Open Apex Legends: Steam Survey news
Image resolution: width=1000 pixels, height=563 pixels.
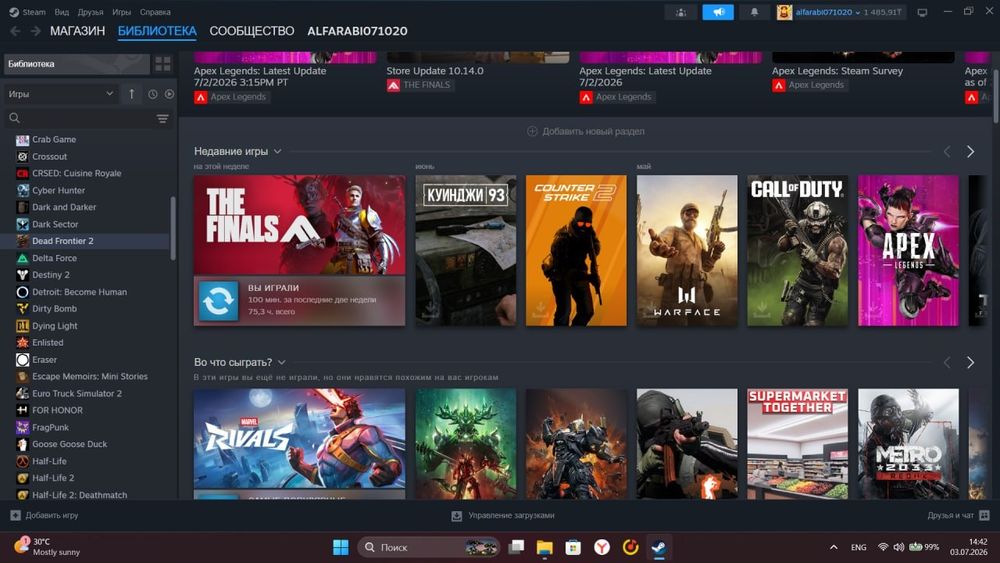point(837,71)
